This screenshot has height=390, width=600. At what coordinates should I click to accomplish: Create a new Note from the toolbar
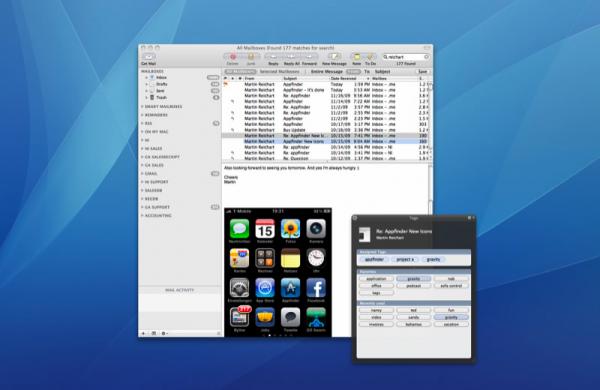tap(357, 57)
